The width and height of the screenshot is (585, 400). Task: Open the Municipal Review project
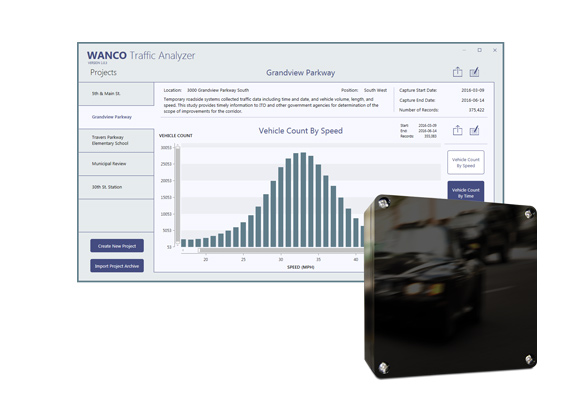tap(116, 164)
